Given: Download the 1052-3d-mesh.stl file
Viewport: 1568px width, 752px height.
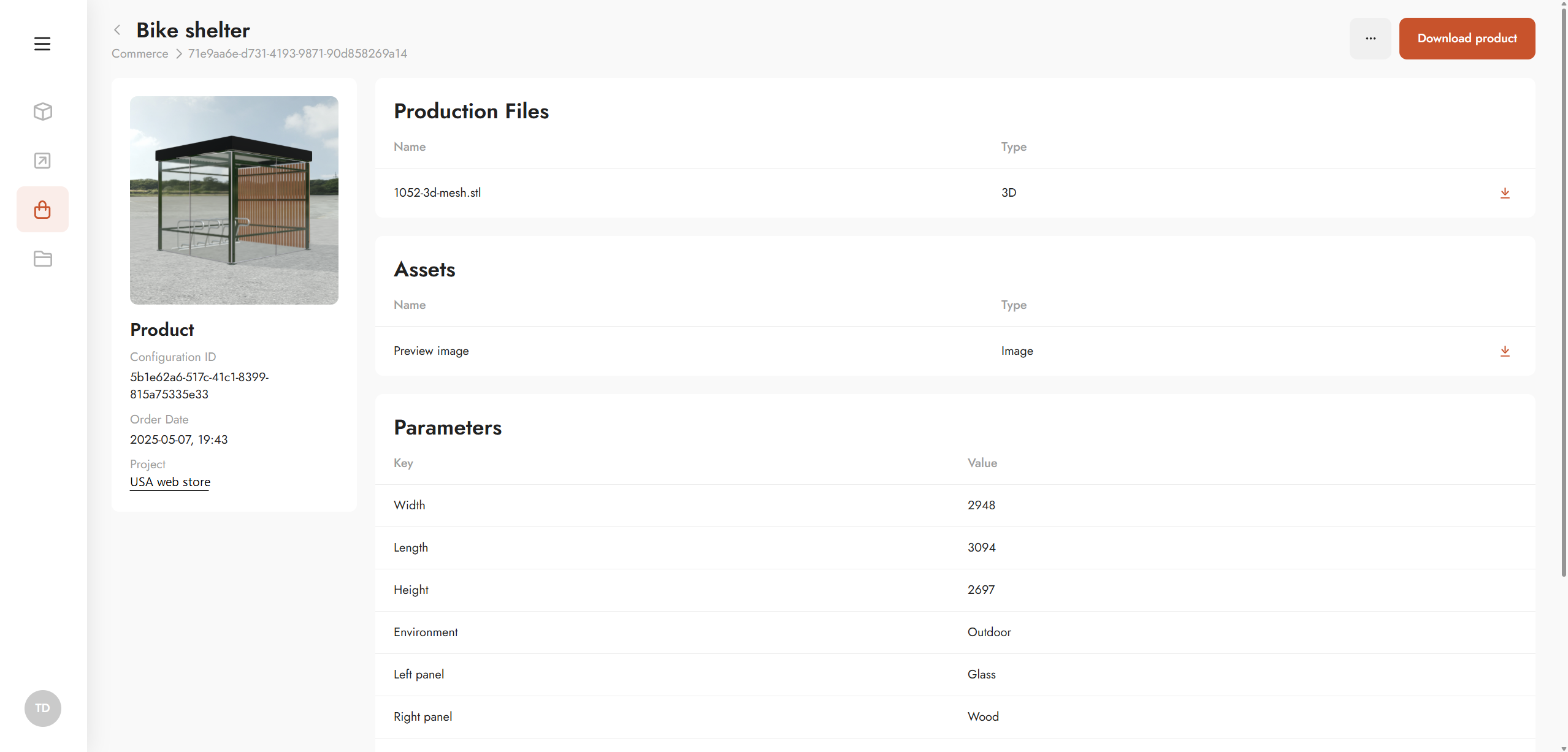Looking at the screenshot, I should click(1504, 193).
